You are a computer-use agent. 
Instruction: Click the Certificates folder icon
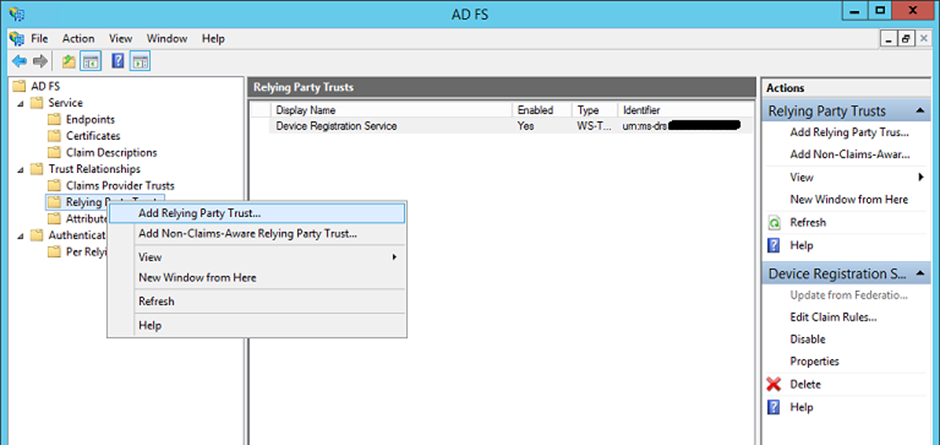[x=55, y=136]
